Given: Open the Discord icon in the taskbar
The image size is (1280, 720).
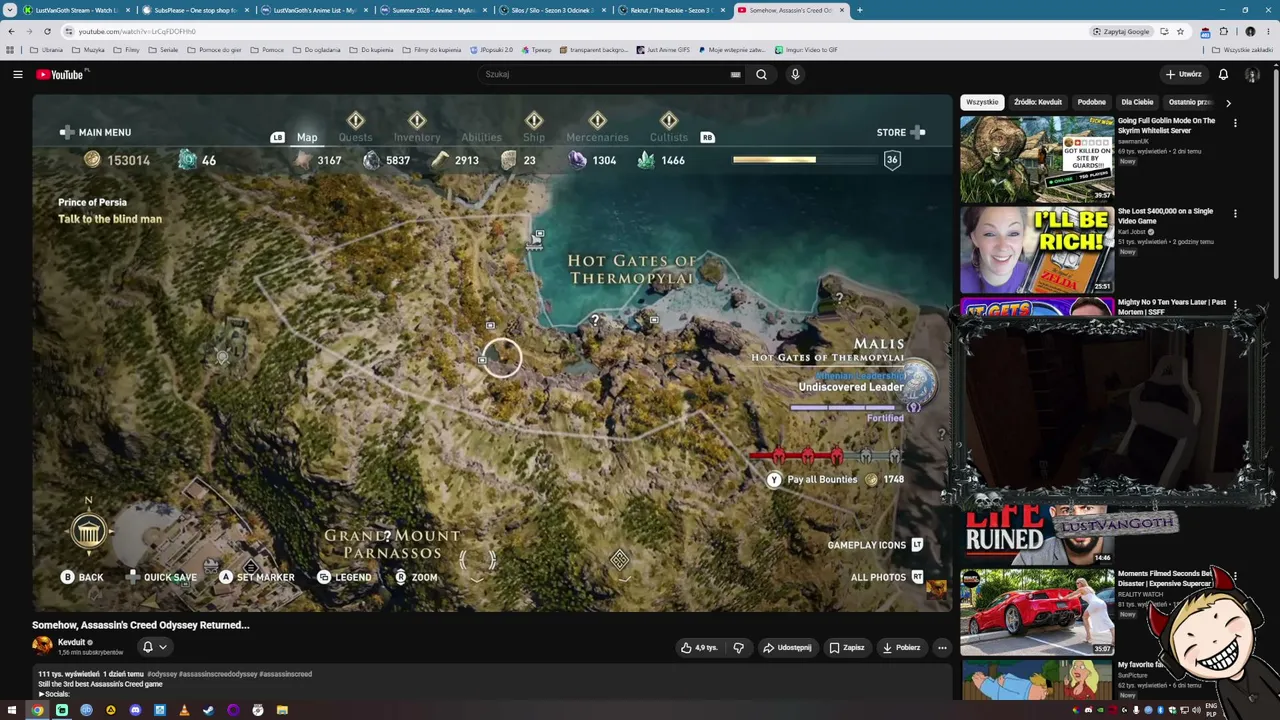Looking at the screenshot, I should (135, 710).
